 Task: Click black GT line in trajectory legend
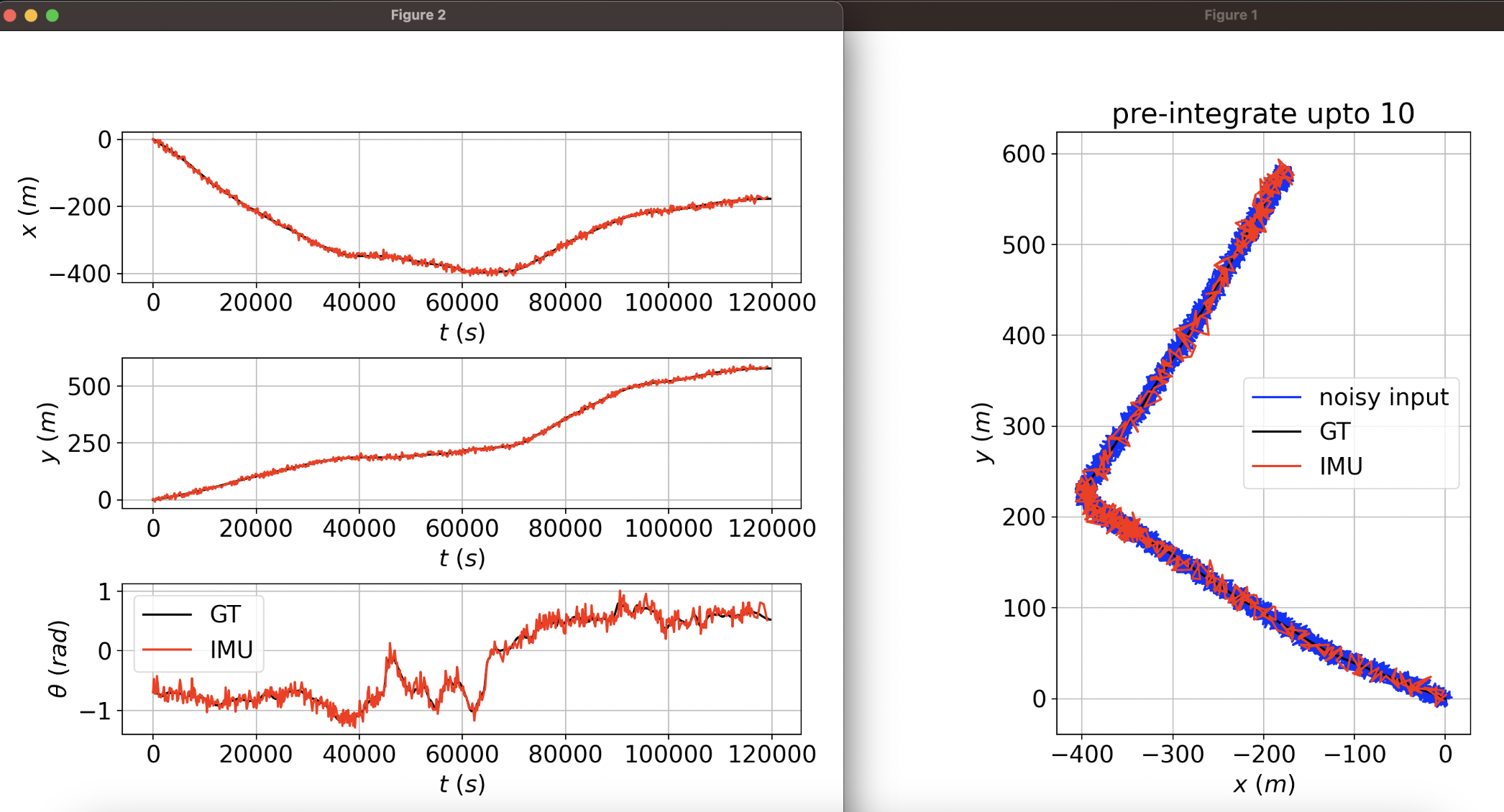[1276, 432]
